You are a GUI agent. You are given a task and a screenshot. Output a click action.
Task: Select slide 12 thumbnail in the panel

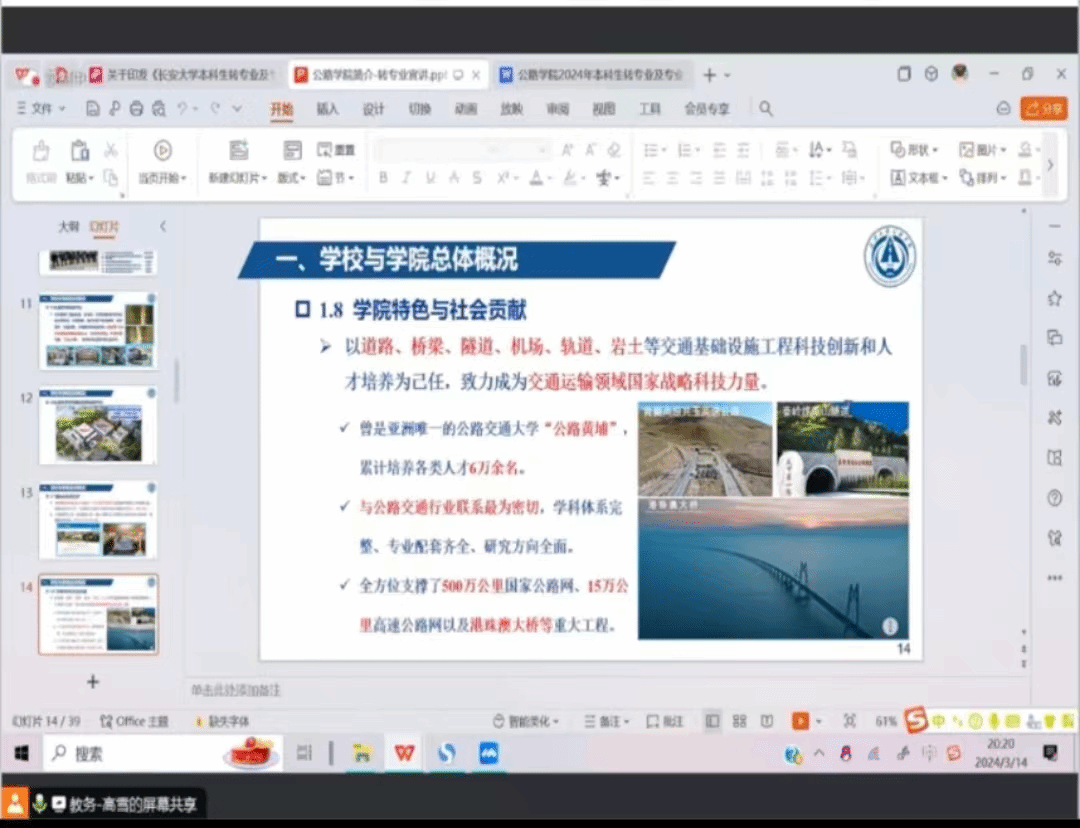point(98,426)
